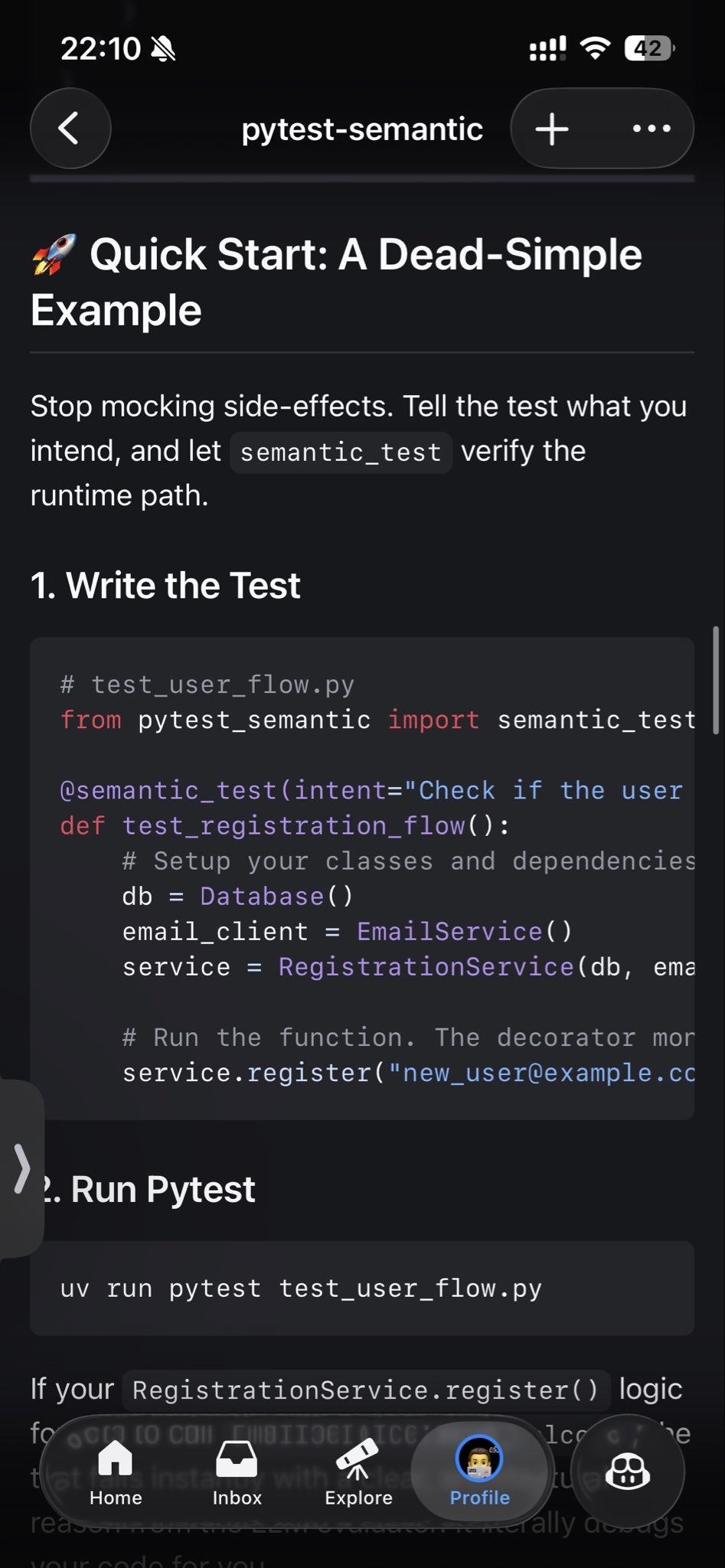The height and width of the screenshot is (1568, 725).
Task: Tap the inline semantic_test code label
Action: (341, 452)
